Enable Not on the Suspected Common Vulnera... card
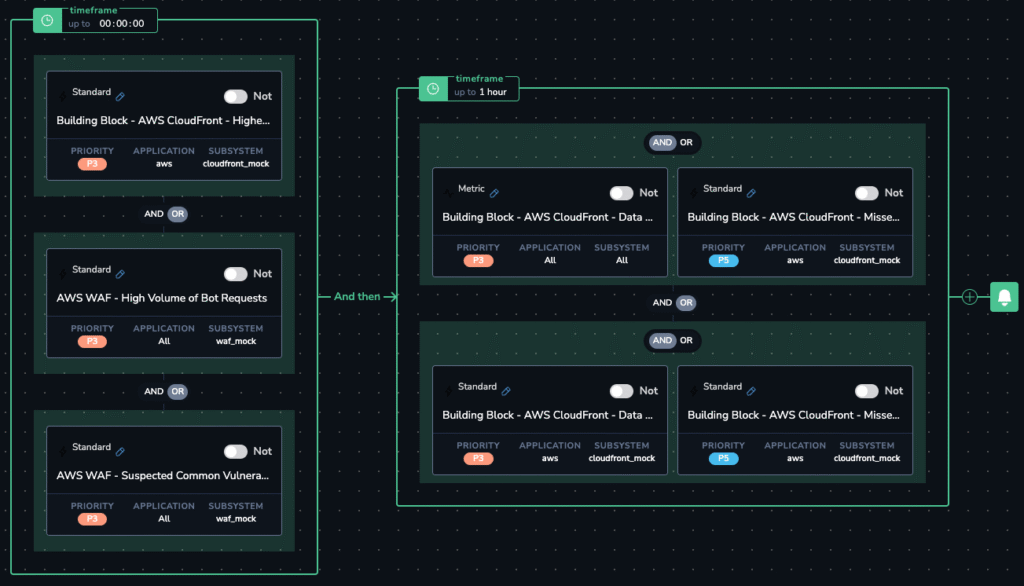1024x586 pixels. (x=235, y=451)
